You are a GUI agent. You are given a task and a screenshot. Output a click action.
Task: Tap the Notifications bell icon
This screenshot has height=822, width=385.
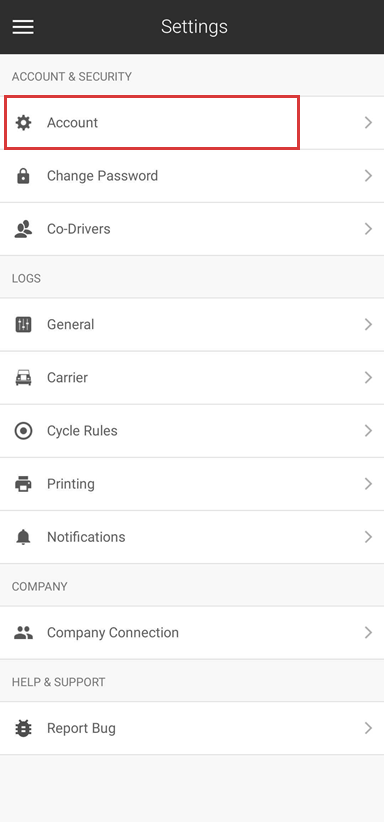point(23,537)
